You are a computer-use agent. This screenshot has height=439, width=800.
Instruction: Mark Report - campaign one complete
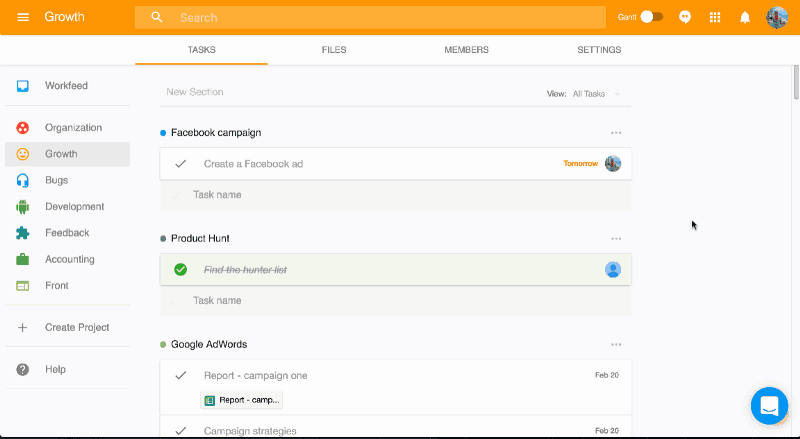tap(181, 376)
